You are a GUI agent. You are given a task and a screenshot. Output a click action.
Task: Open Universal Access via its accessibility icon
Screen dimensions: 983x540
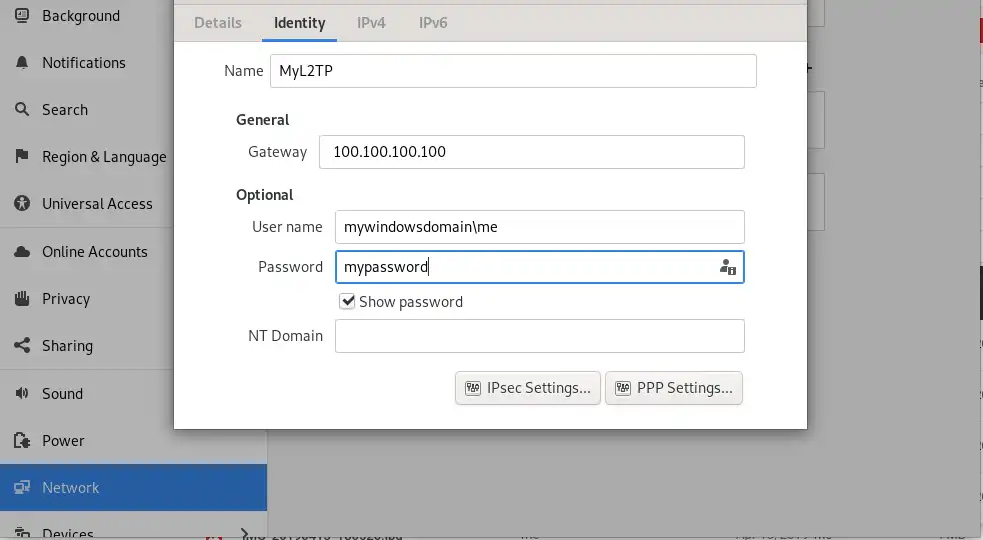coord(22,203)
